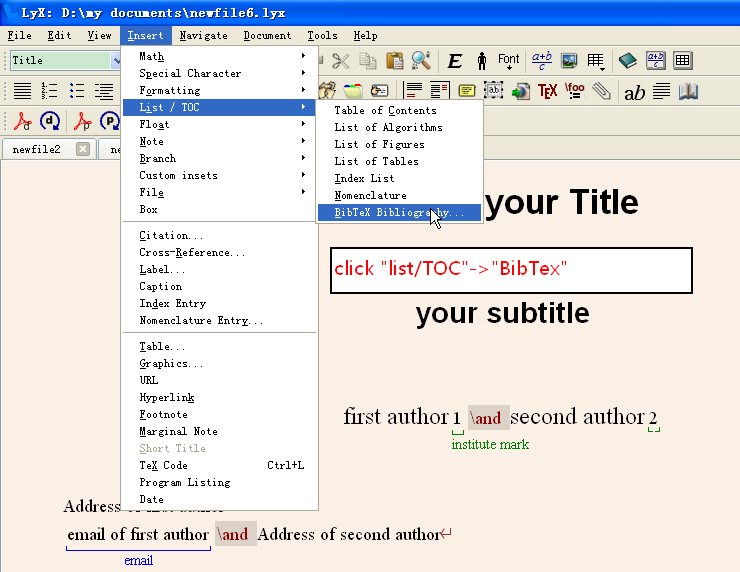The width and height of the screenshot is (740, 572).
Task: Select List of Figures entry
Action: (x=400, y=144)
